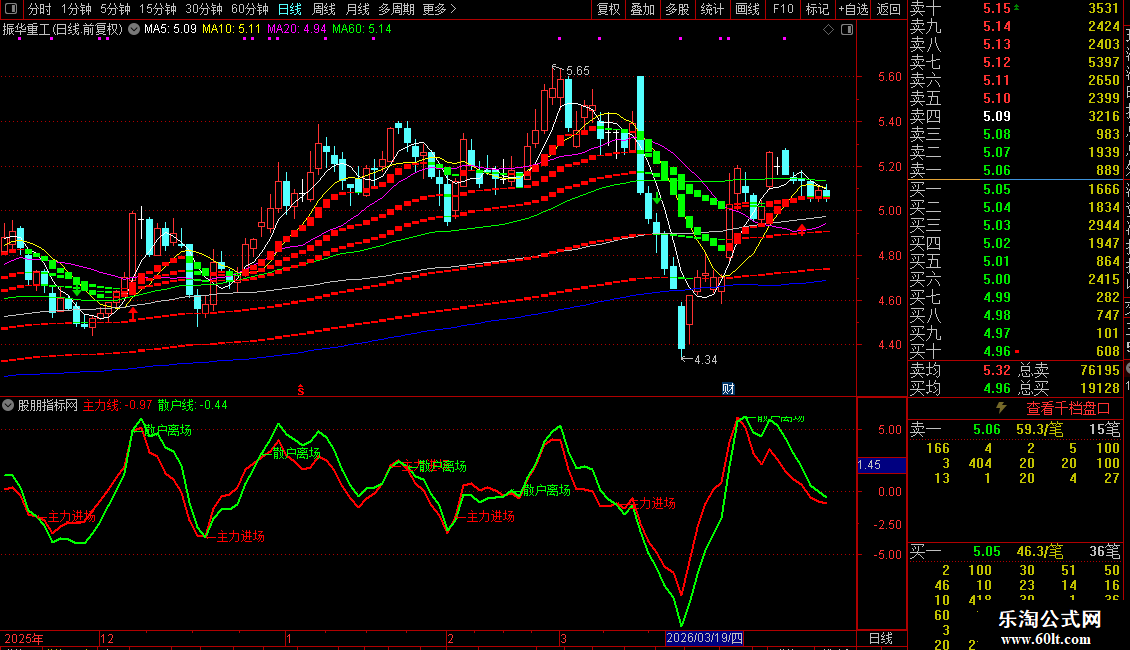Click the 复权 button
Image resolution: width=1130 pixels, height=650 pixels.
[608, 9]
